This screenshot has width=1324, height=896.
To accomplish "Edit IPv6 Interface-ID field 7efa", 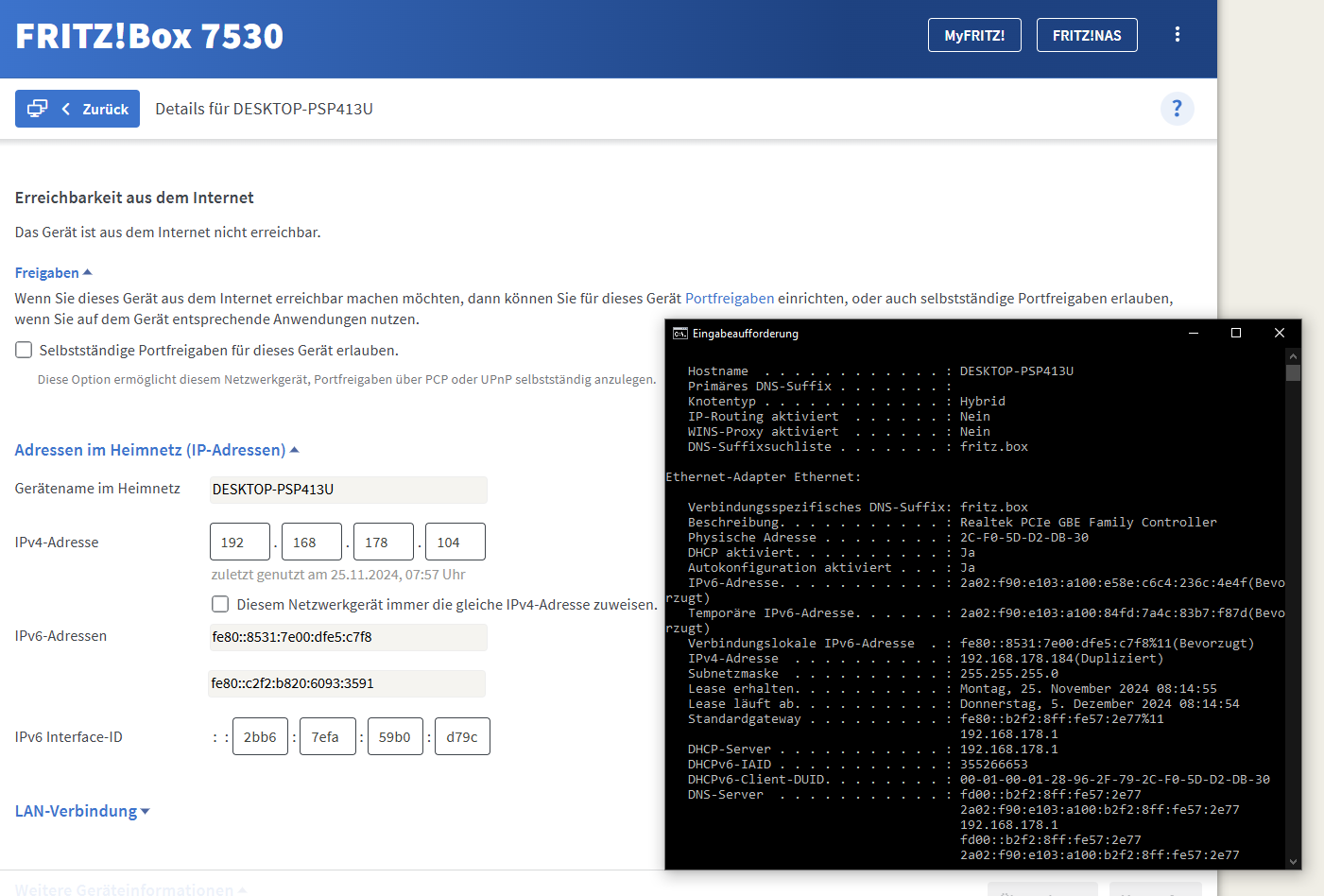I will (x=328, y=736).
